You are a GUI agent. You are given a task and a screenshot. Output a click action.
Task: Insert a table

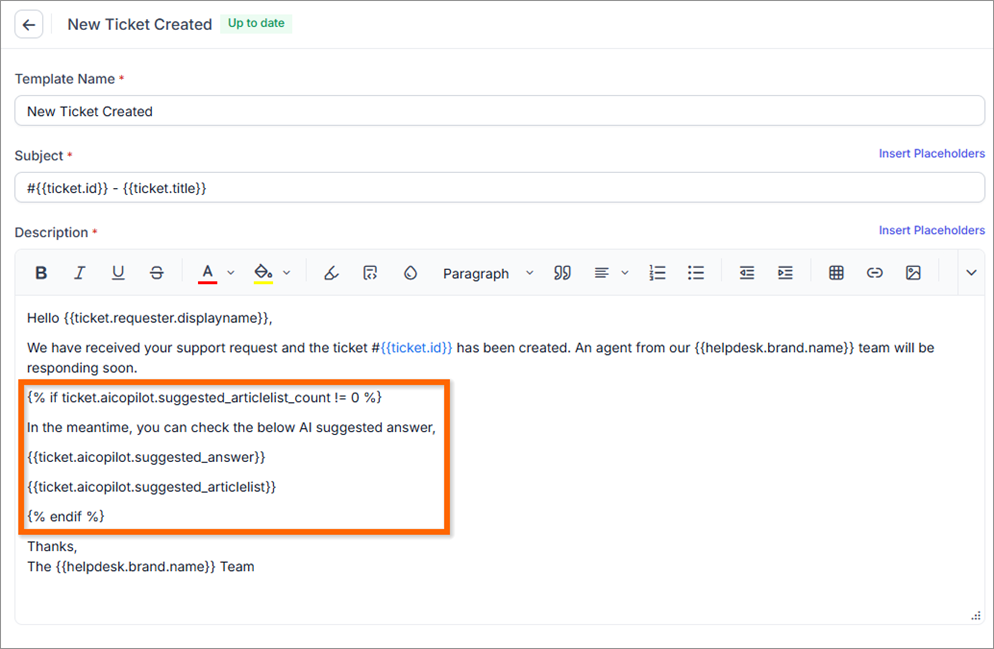point(836,273)
